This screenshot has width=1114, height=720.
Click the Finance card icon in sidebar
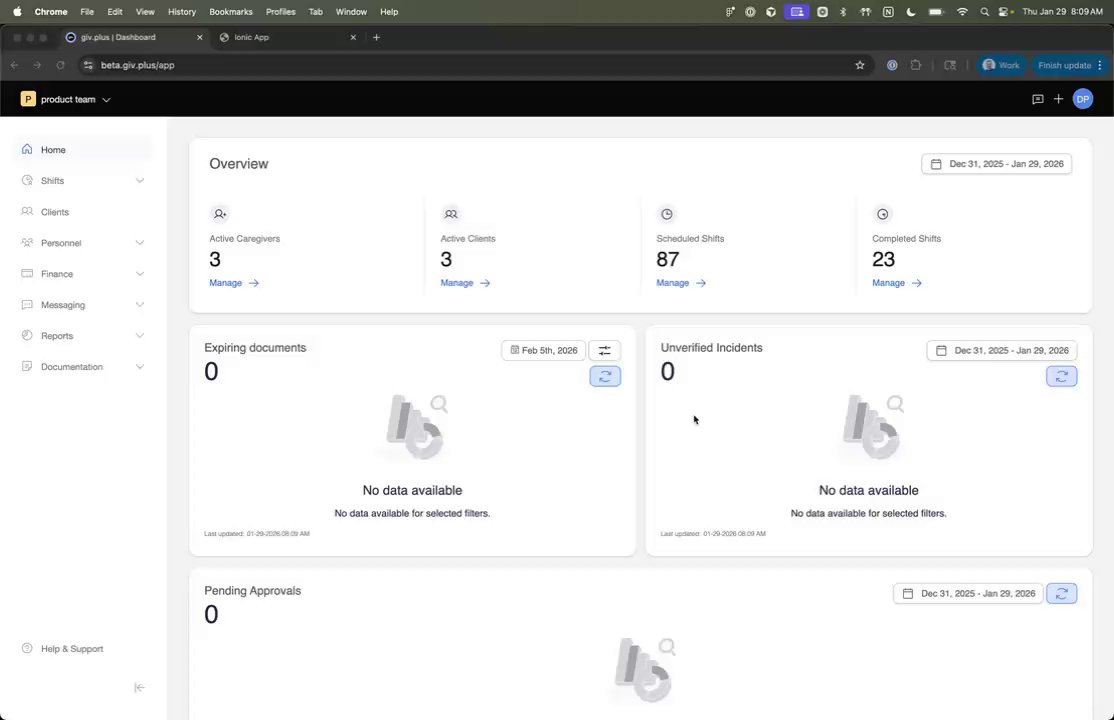coord(27,274)
